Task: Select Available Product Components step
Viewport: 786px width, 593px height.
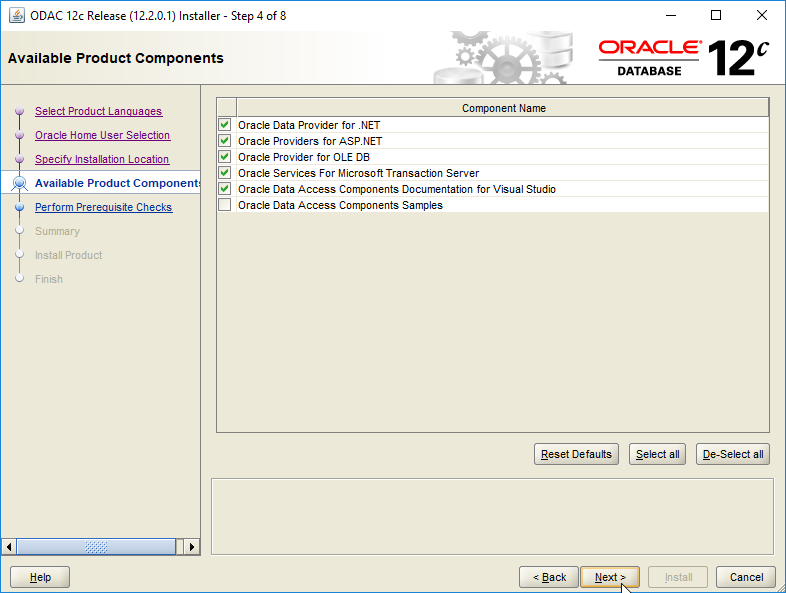Action: tap(117, 183)
